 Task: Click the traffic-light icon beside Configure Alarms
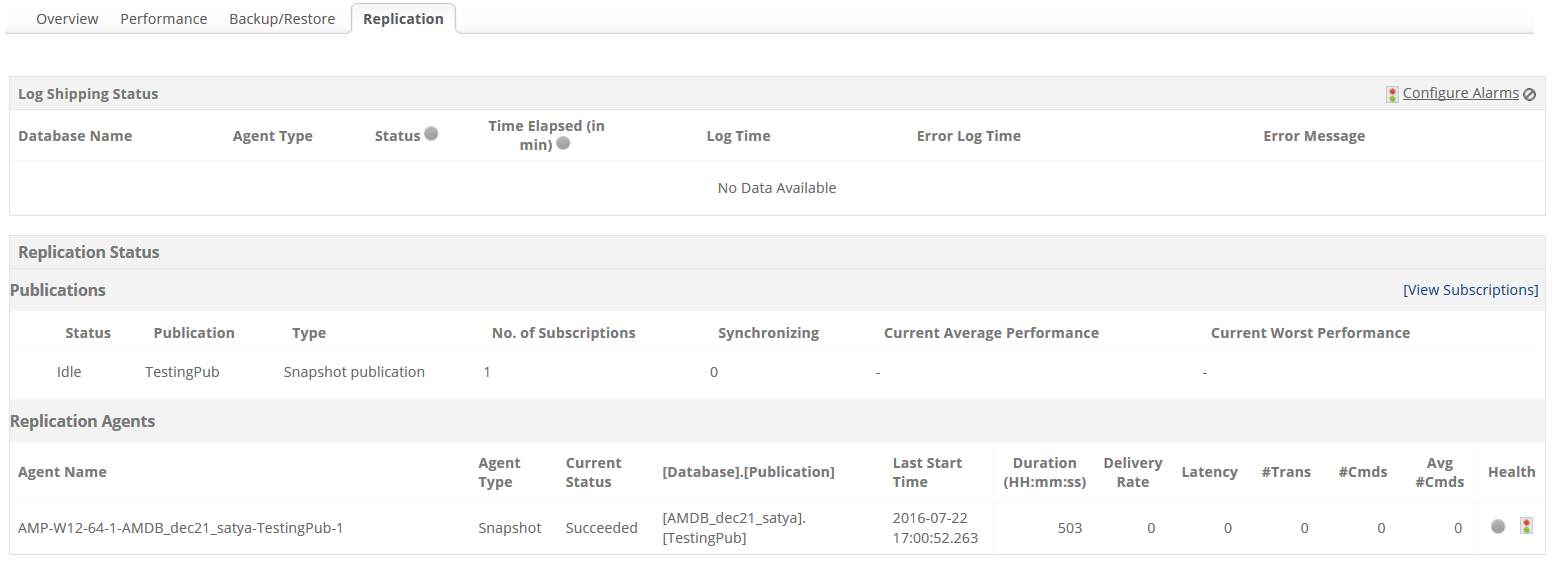click(1392, 94)
